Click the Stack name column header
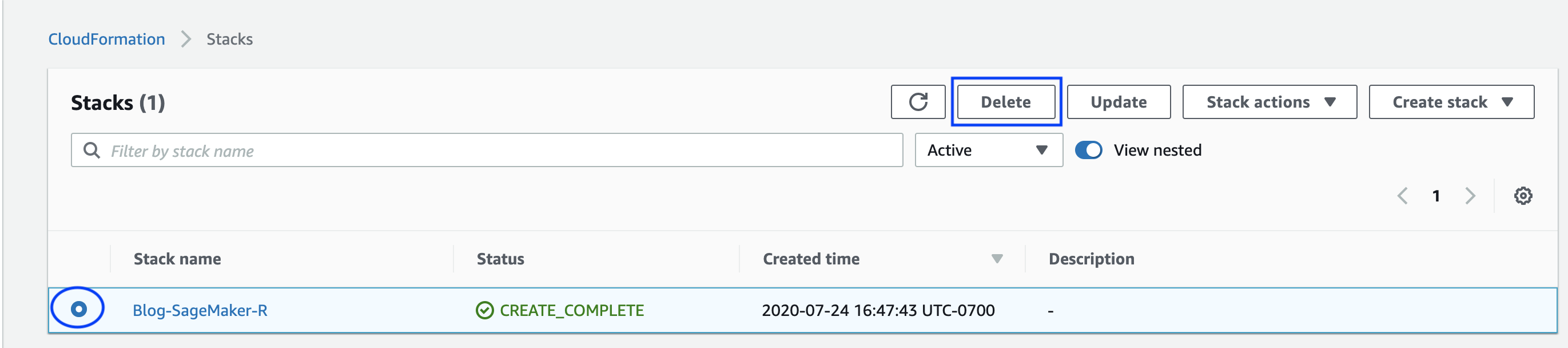Screen dimensions: 1568x348 (177, 259)
